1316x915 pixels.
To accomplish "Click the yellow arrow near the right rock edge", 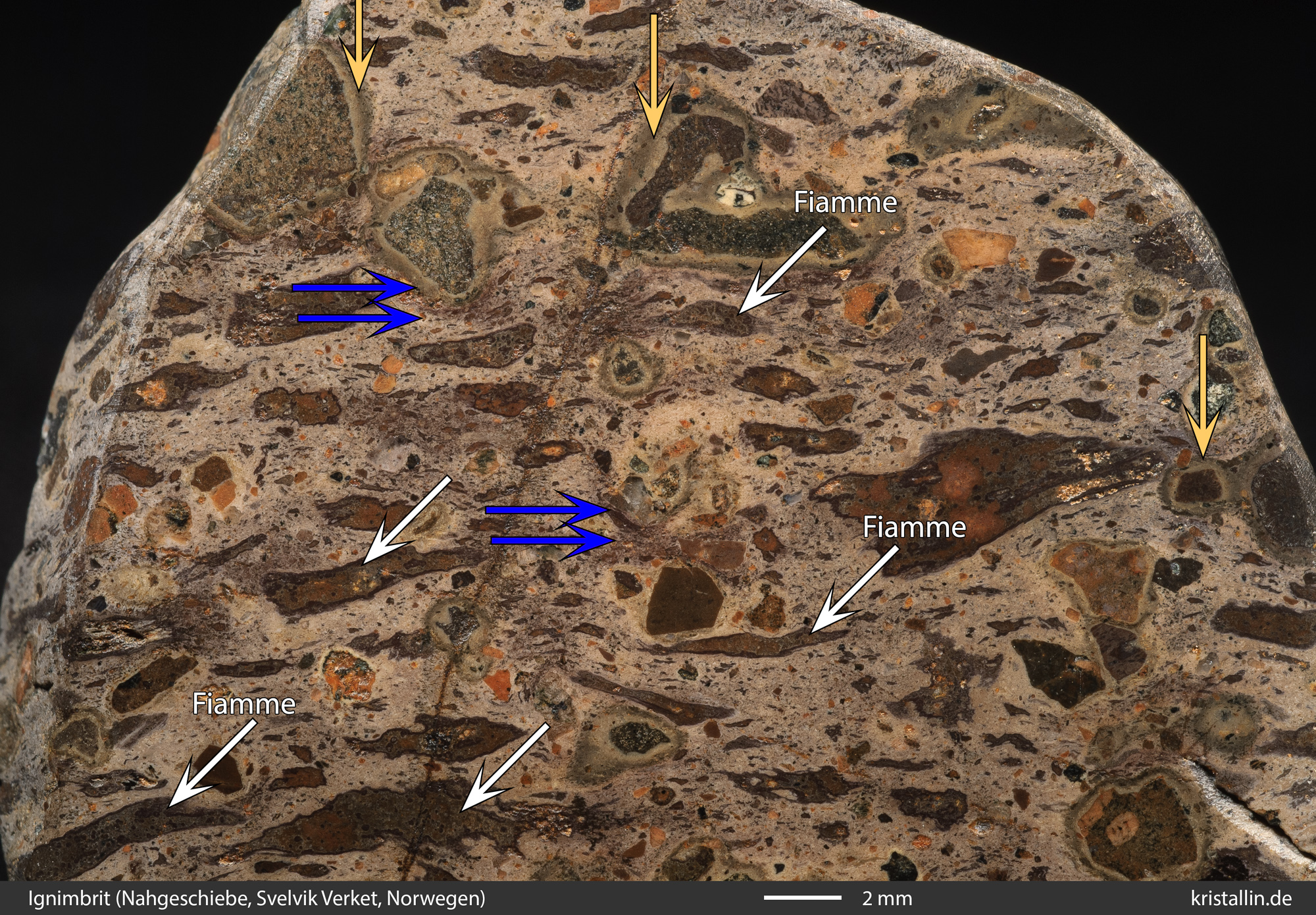I will click(1203, 395).
